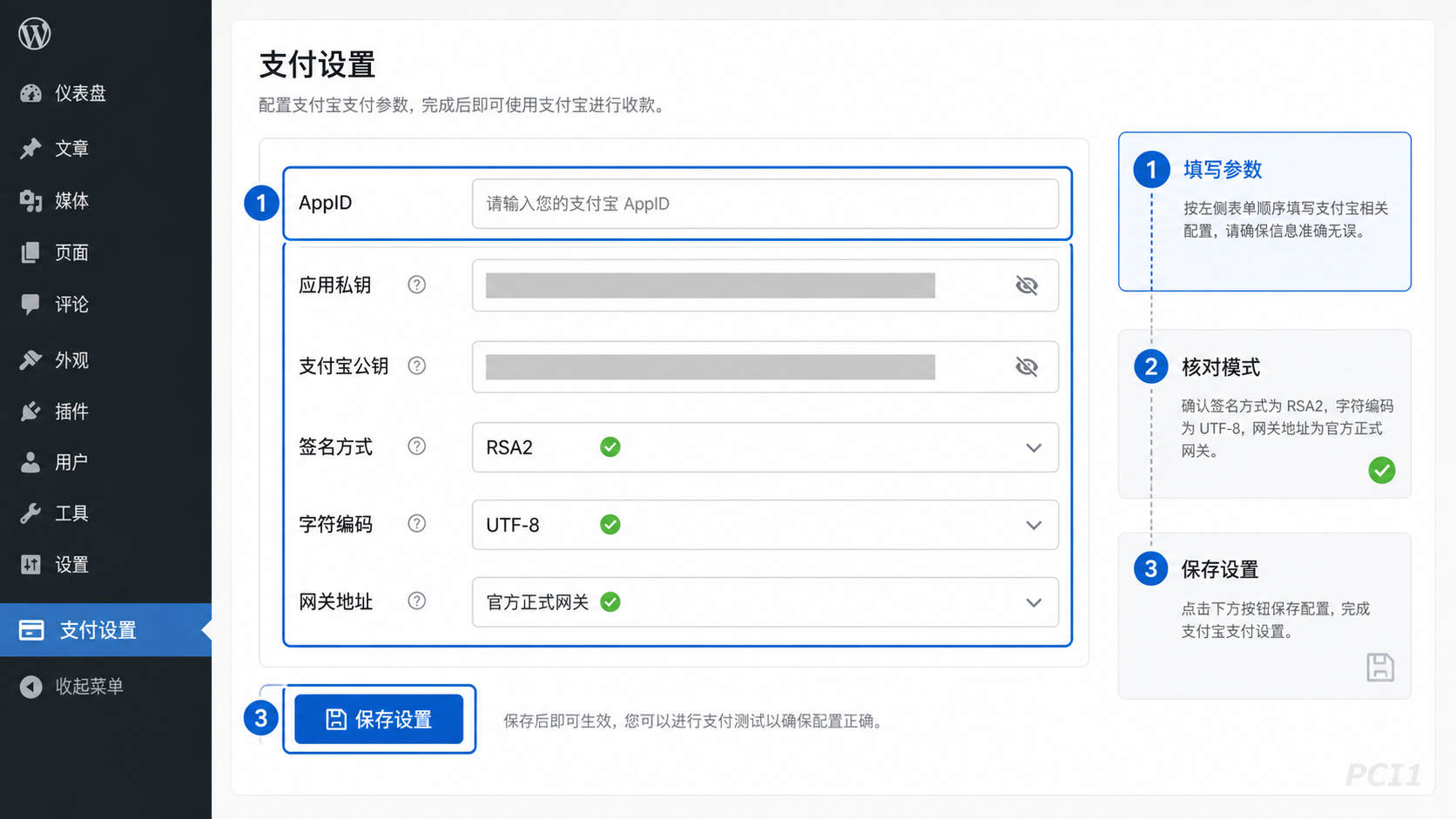1456x819 pixels.
Task: Click the green check beside UTF-8
Action: pyautogui.click(x=610, y=525)
